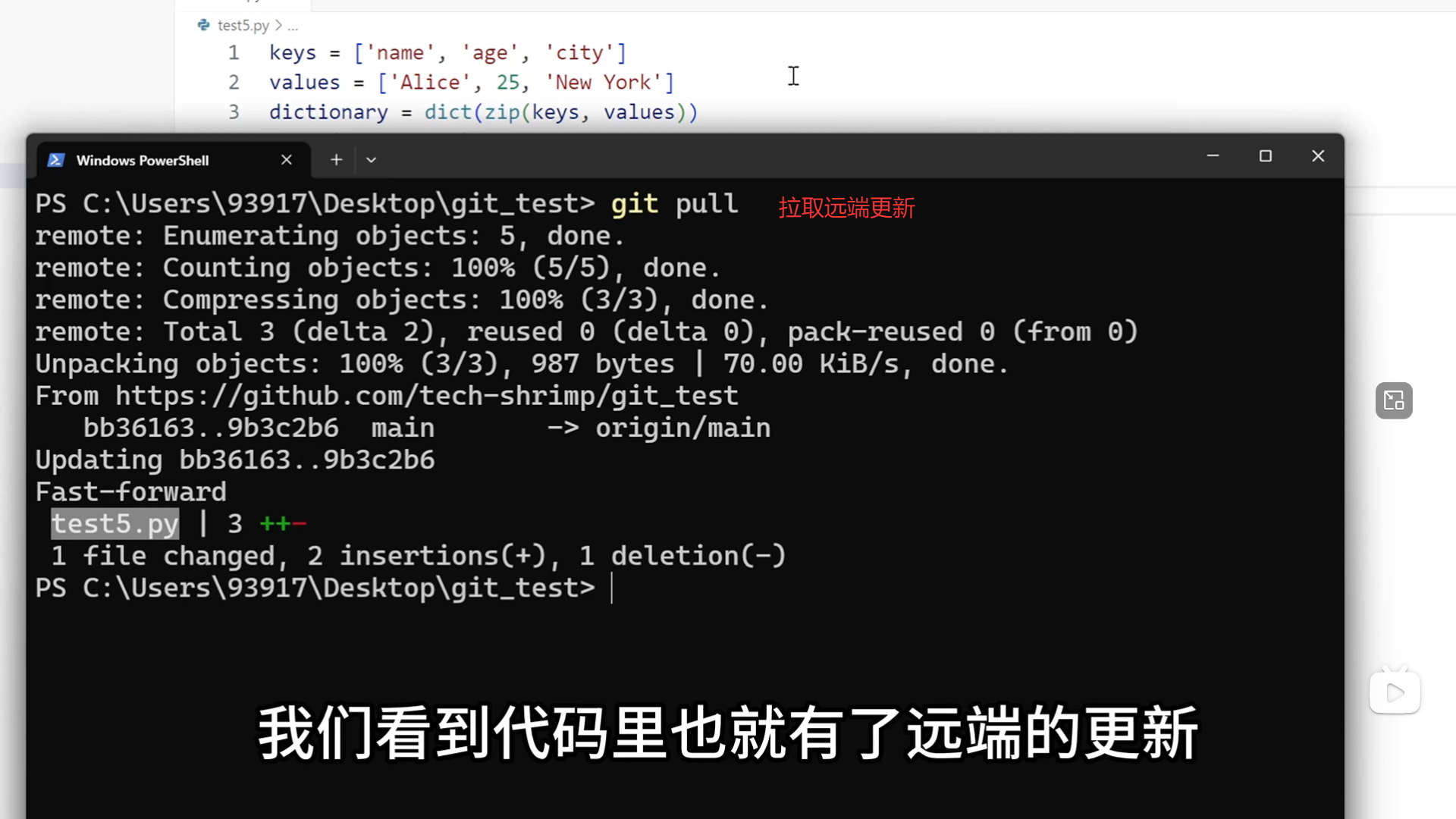Click line number 1 in the editor
Screen dimensions: 1456x819
point(234,53)
